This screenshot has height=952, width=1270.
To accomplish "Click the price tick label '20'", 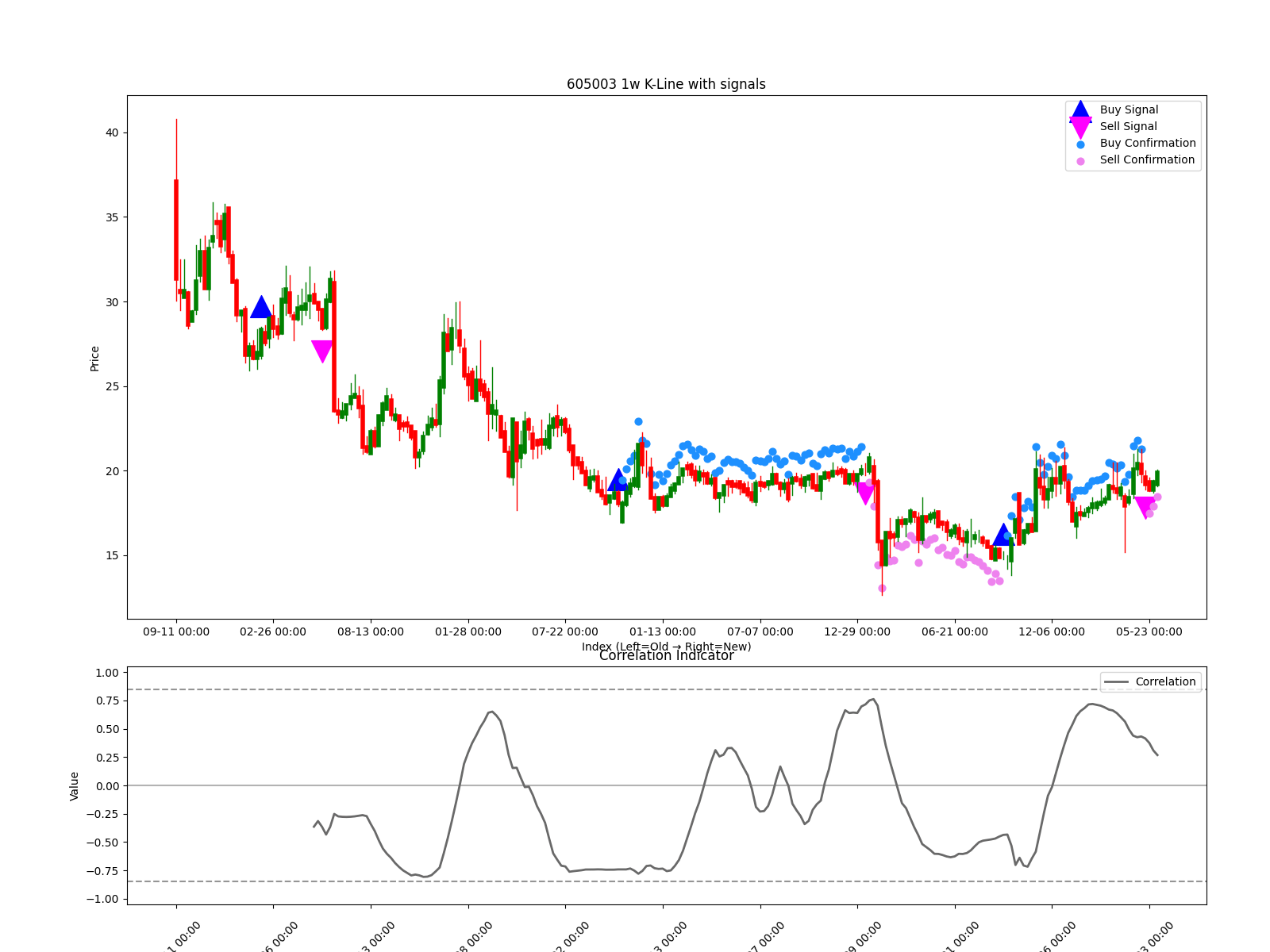I will pyautogui.click(x=112, y=471).
